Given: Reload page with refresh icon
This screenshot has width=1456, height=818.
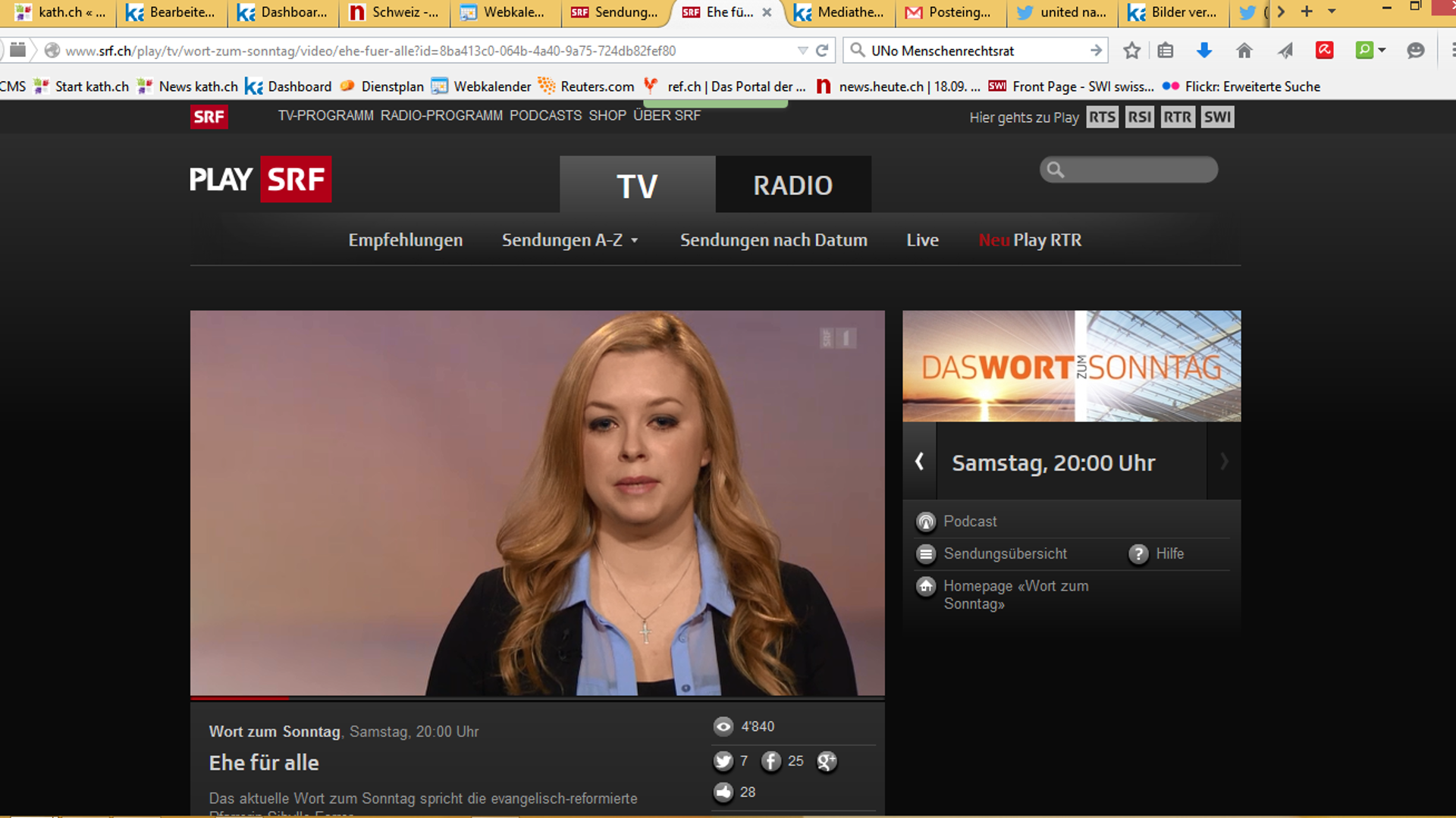Looking at the screenshot, I should 822,51.
